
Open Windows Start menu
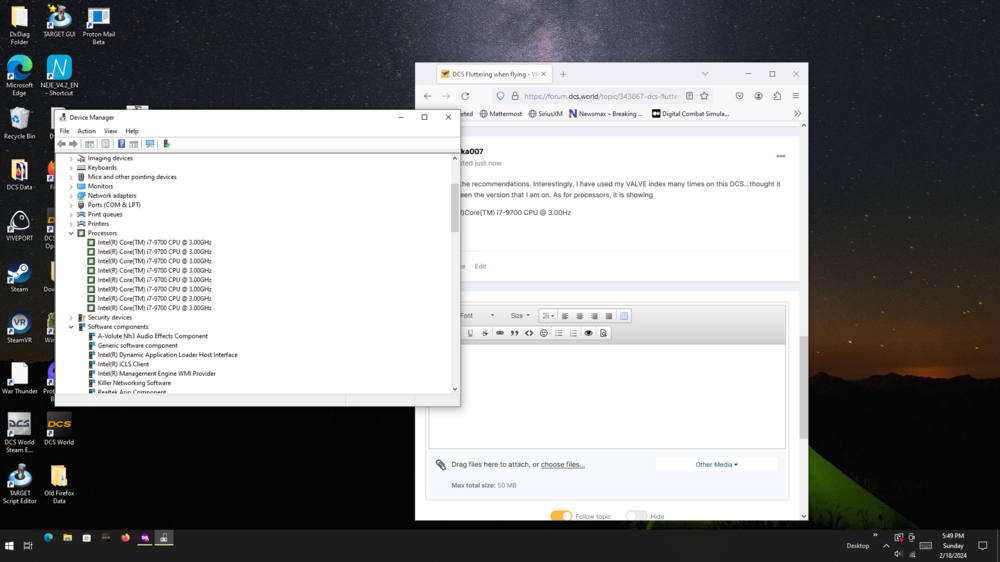pos(10,545)
